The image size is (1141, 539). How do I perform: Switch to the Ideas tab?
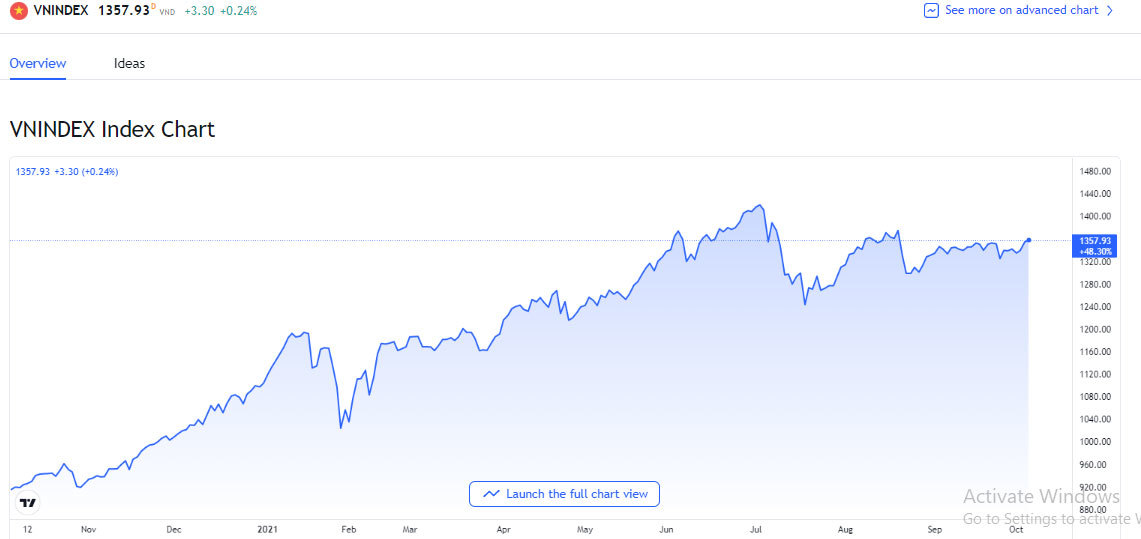[129, 63]
